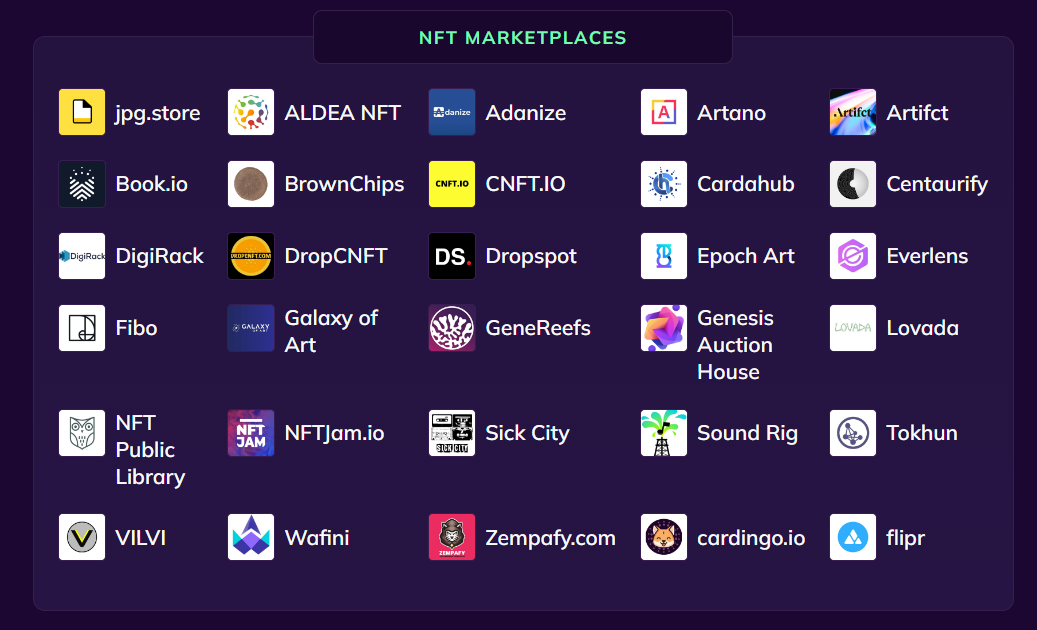Select the Sound Rig palm tower icon

664,434
